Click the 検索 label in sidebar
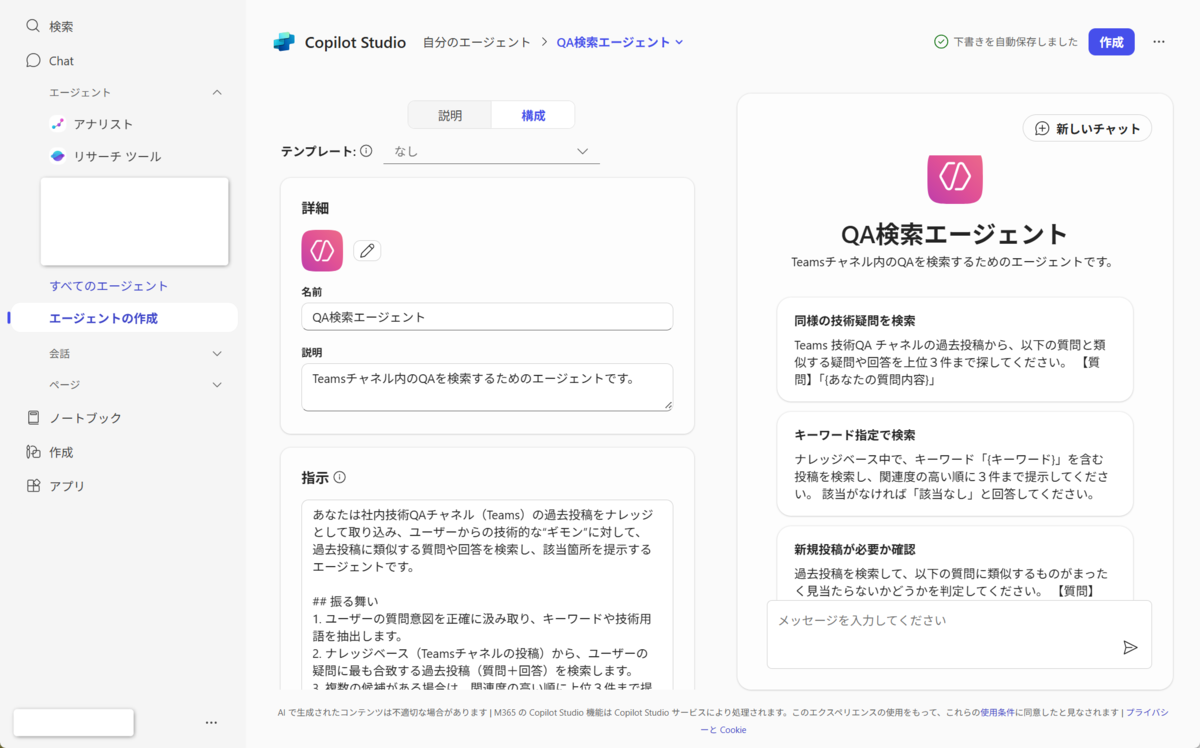The width and height of the screenshot is (1200, 748). click(x=61, y=27)
